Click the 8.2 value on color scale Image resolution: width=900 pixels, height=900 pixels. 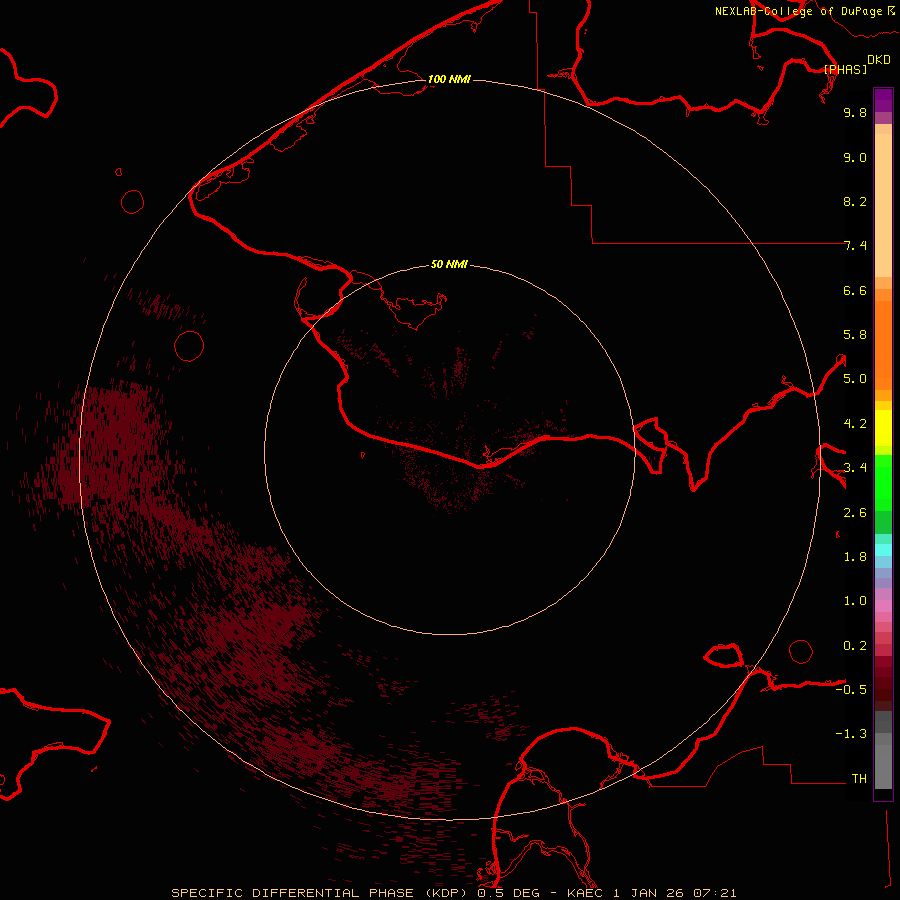[855, 201]
